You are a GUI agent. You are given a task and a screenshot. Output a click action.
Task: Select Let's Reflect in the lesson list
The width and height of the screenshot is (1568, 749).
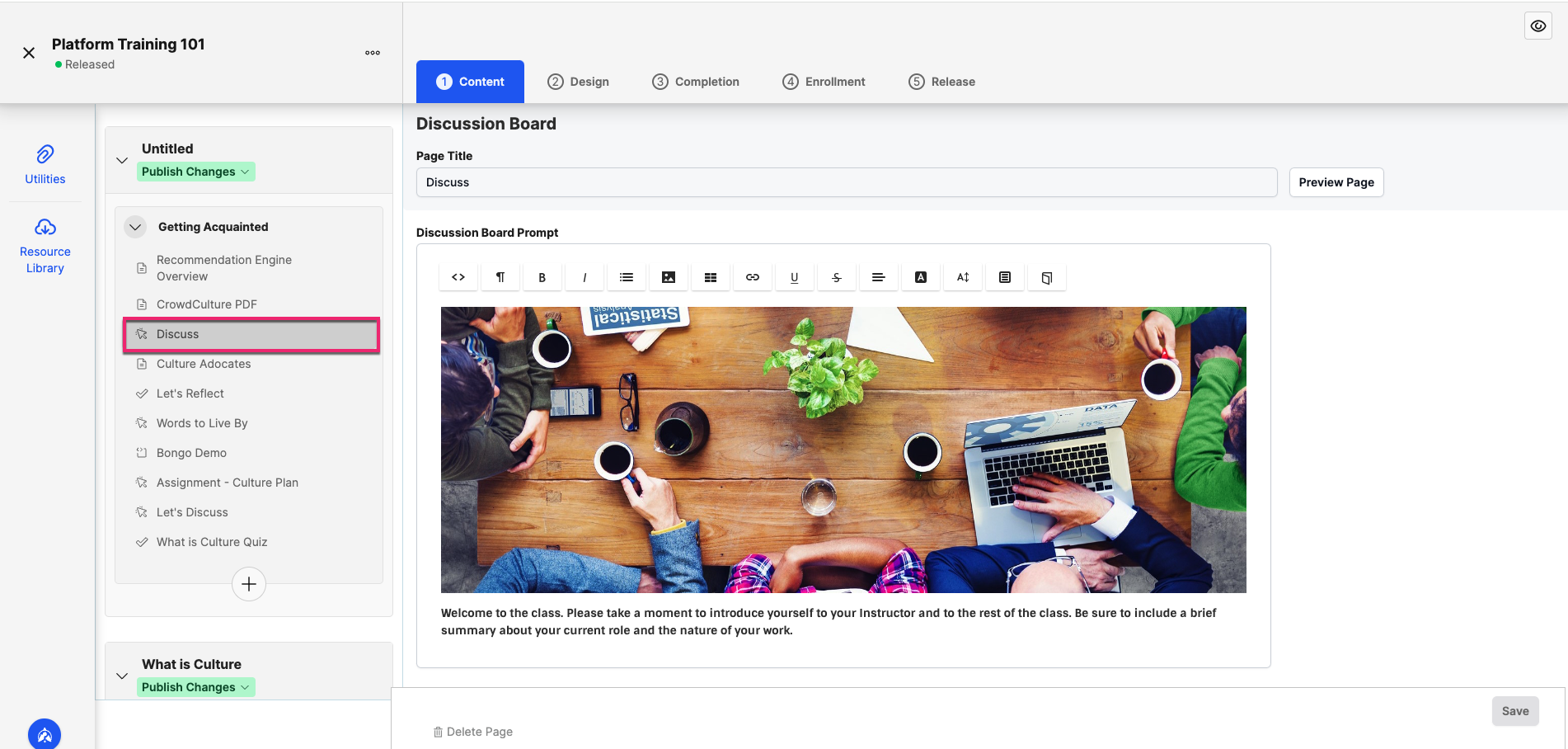tap(190, 393)
